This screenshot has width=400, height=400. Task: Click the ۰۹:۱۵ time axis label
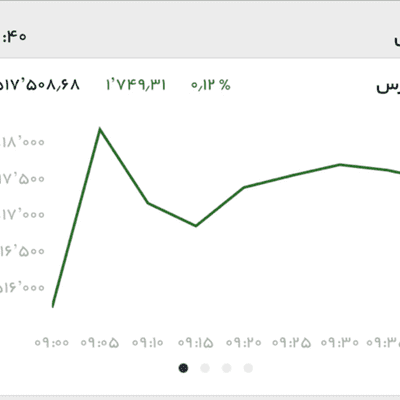tap(196, 343)
